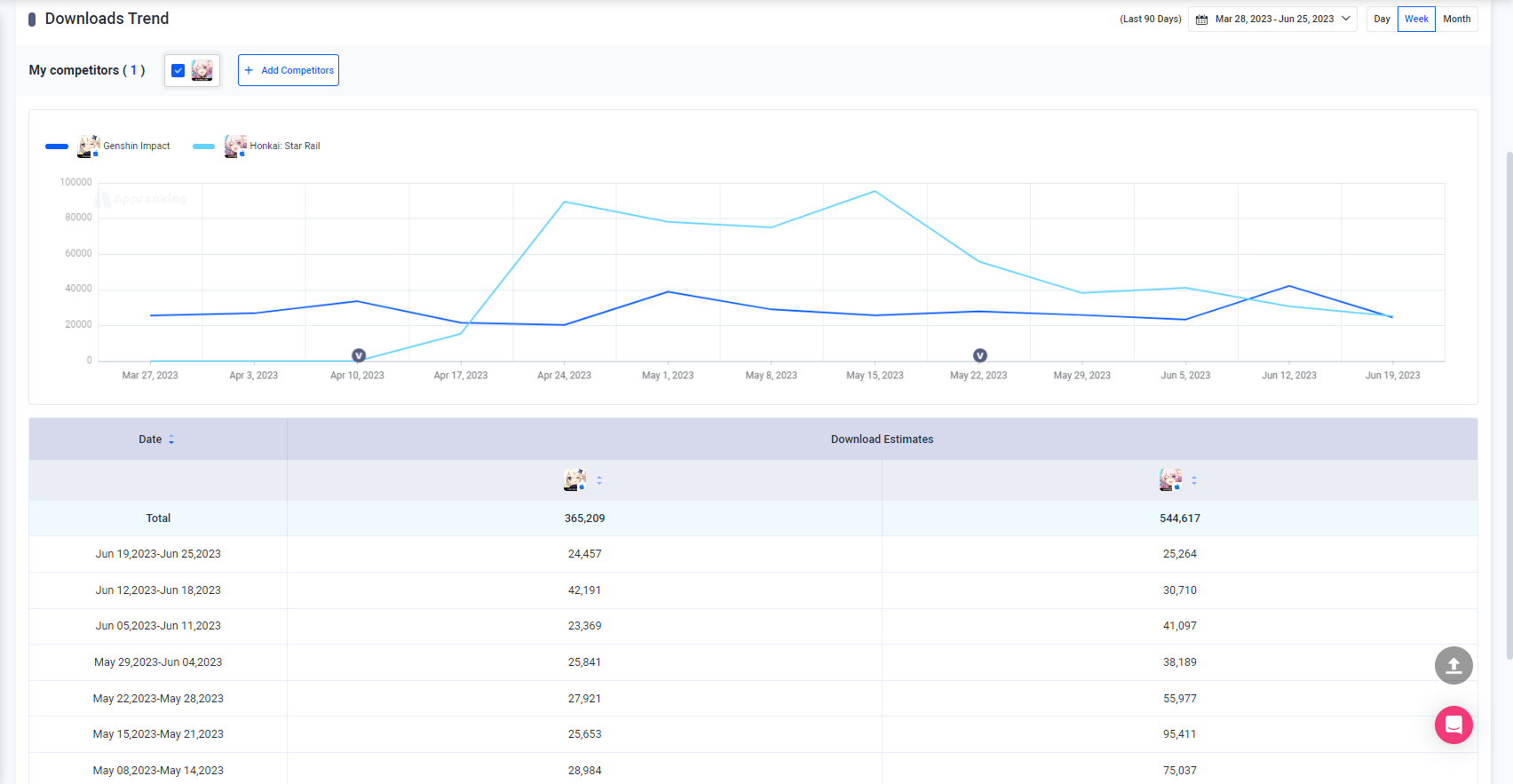
Task: Click Genshin Impact icon in table header
Action: 575,480
